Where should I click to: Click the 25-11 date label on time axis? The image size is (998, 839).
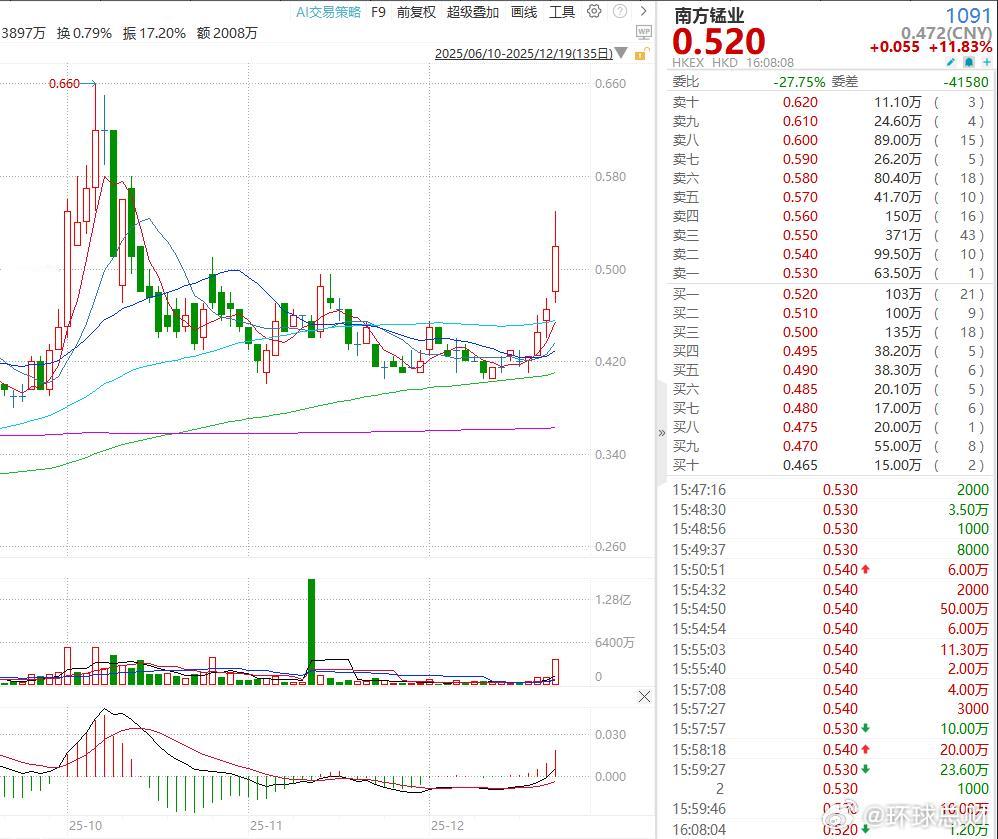pyautogui.click(x=266, y=826)
